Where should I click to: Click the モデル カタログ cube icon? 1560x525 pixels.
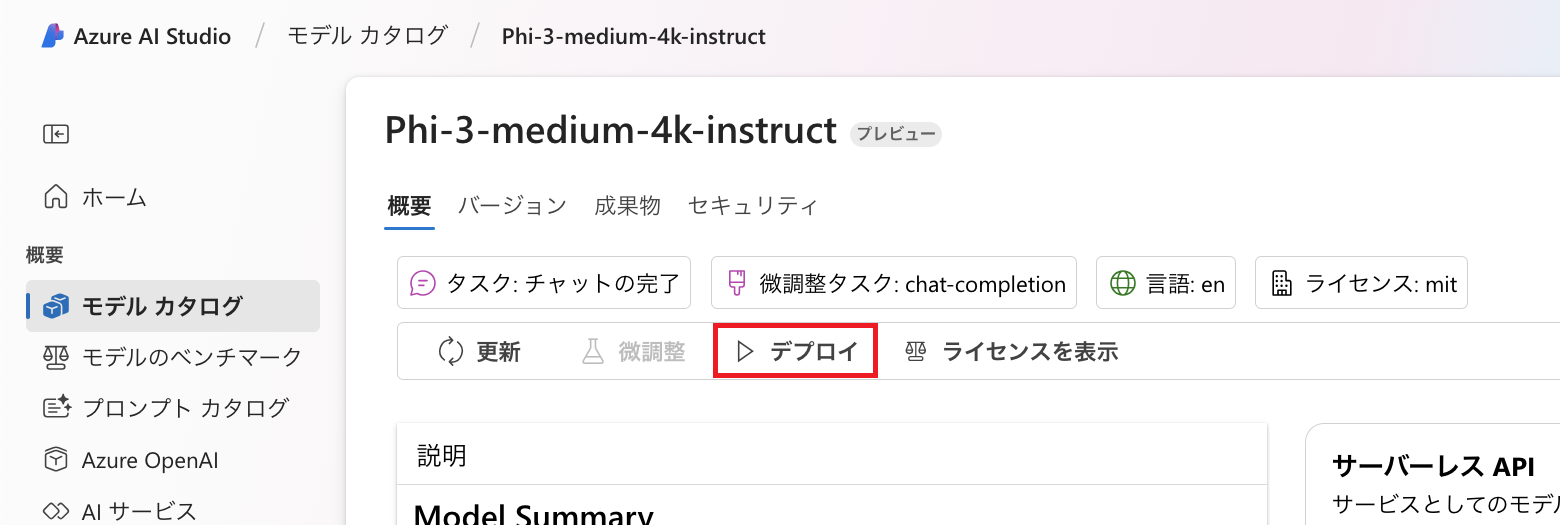click(56, 306)
